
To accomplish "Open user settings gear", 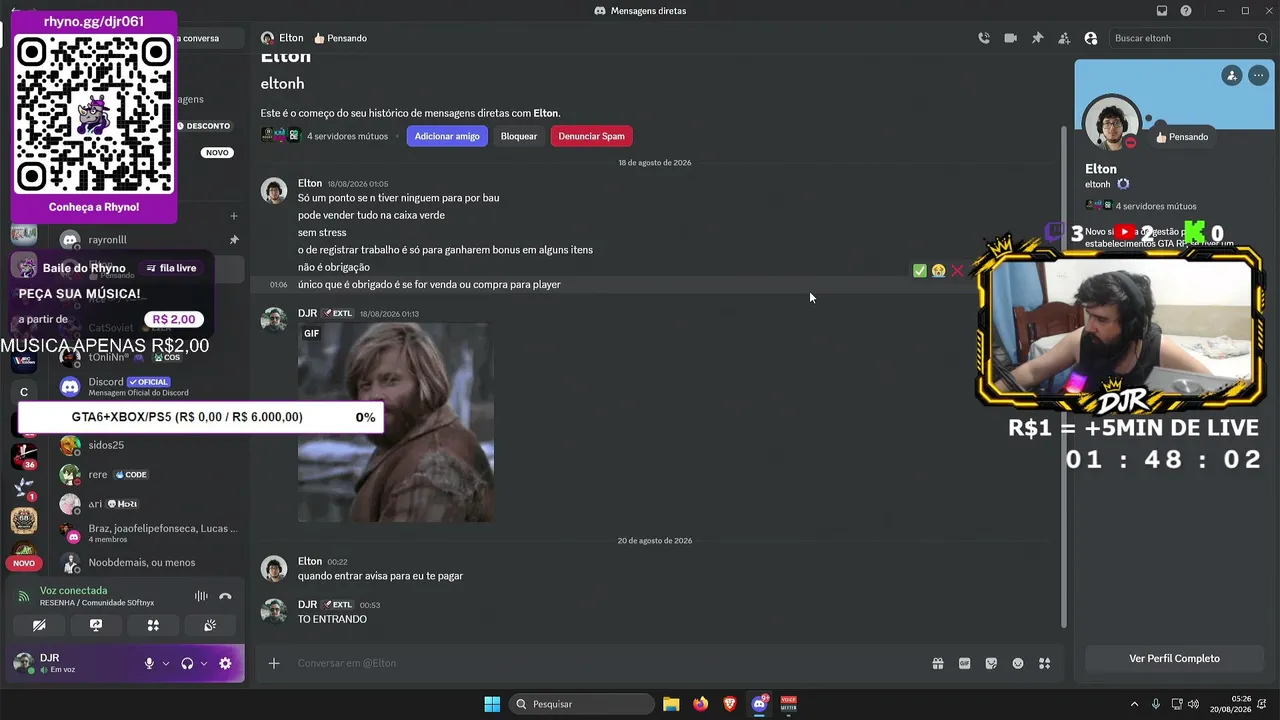I will 225,663.
